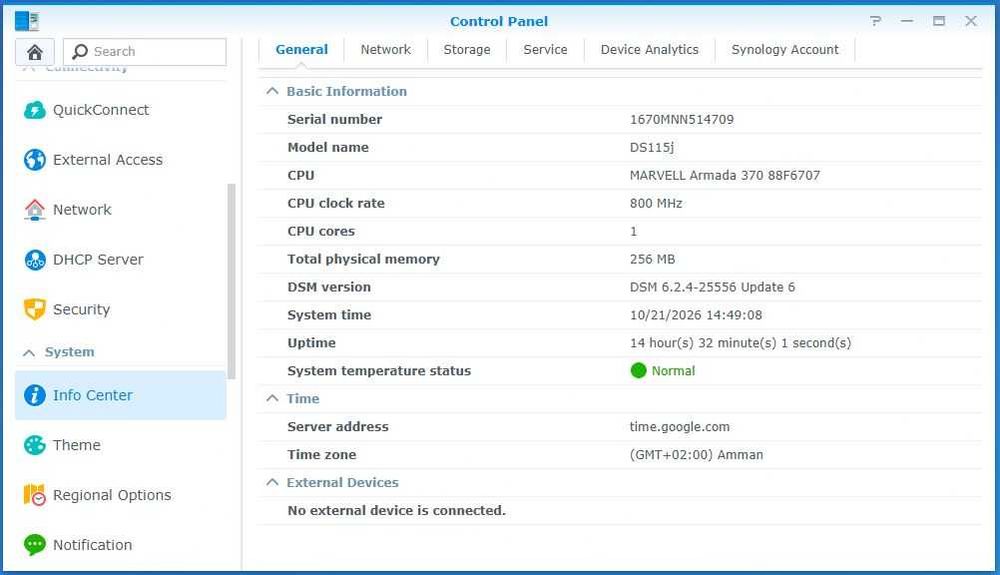Image resolution: width=1000 pixels, height=575 pixels.
Task: Click the sidebar vertical scrollbar
Action: [x=231, y=281]
